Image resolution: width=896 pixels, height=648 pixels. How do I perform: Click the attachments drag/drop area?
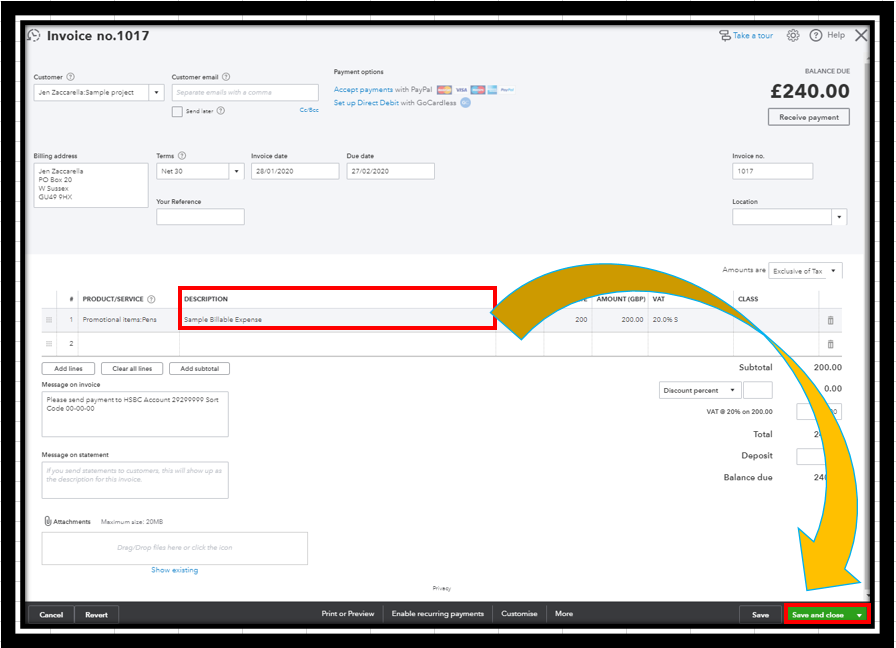[x=175, y=548]
